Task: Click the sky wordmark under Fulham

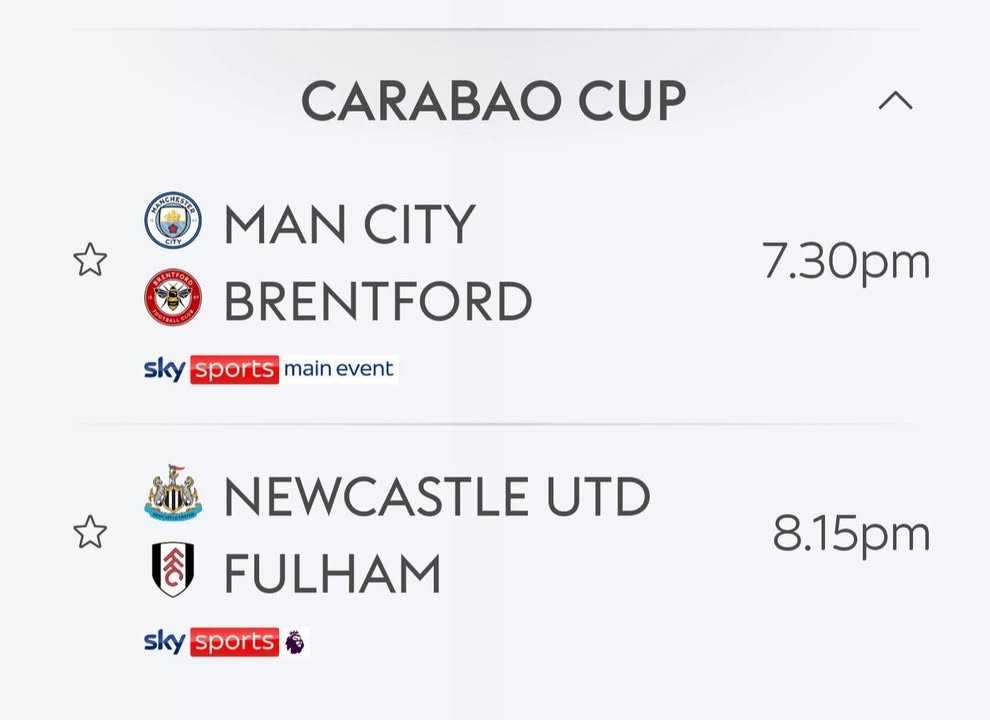Action: [x=164, y=642]
